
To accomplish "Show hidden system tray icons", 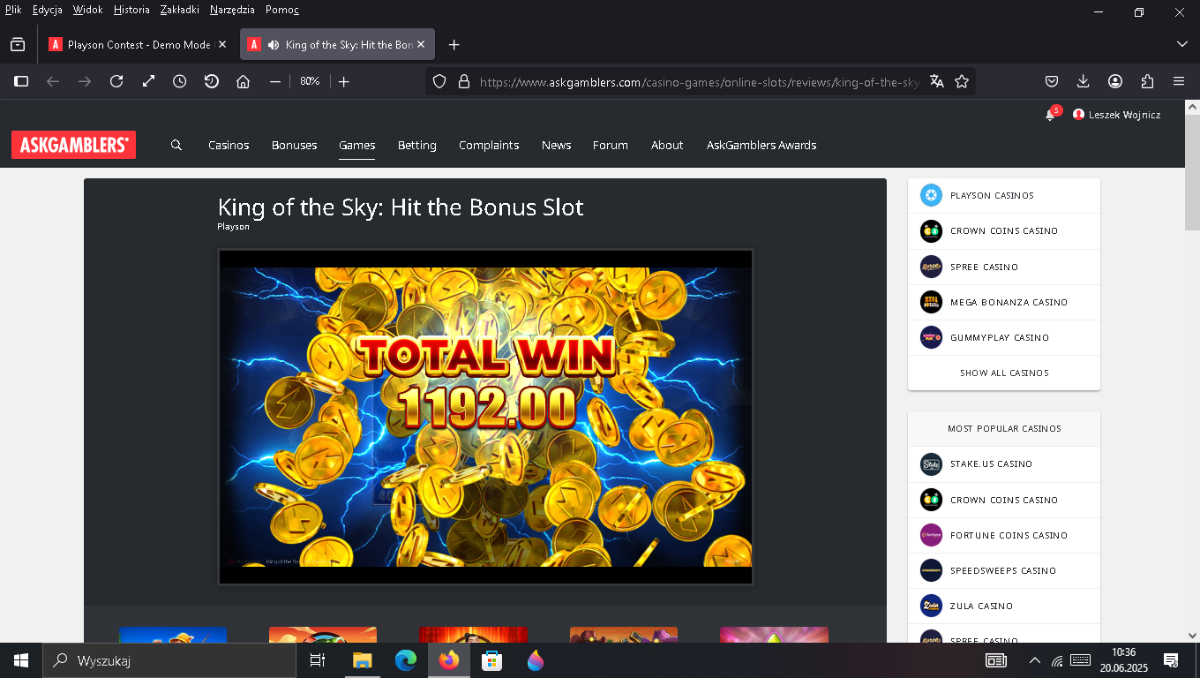I will [1034, 660].
